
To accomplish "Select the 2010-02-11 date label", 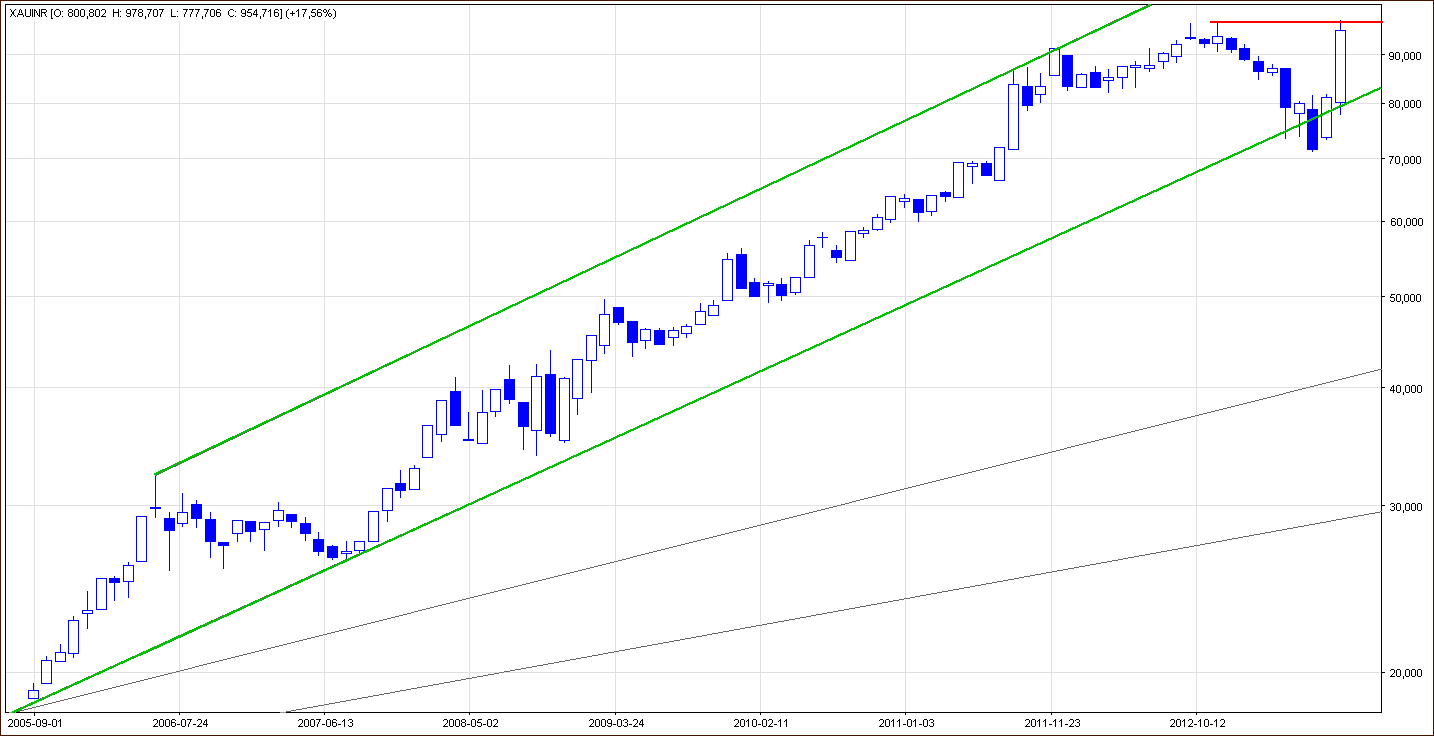I will 760,722.
